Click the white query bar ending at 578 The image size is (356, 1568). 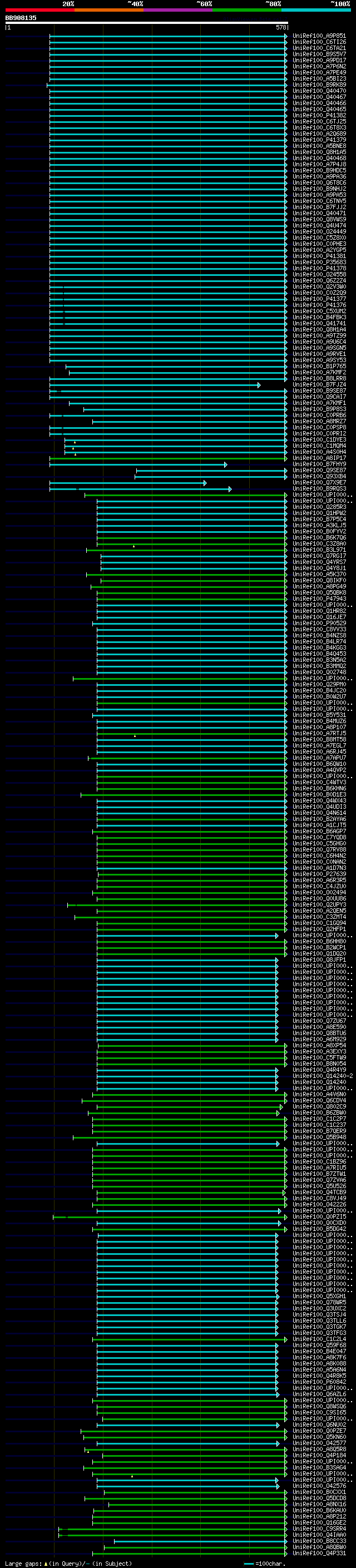(x=147, y=22)
